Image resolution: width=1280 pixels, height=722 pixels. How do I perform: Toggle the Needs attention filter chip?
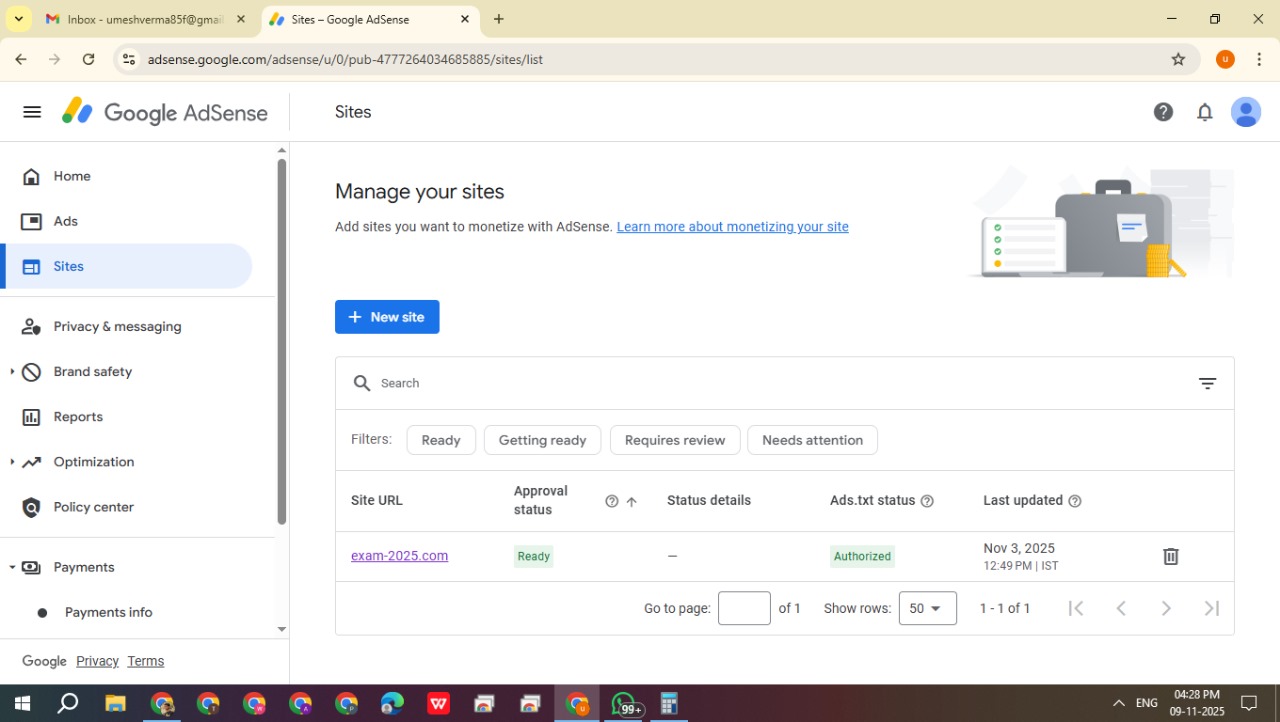812,440
